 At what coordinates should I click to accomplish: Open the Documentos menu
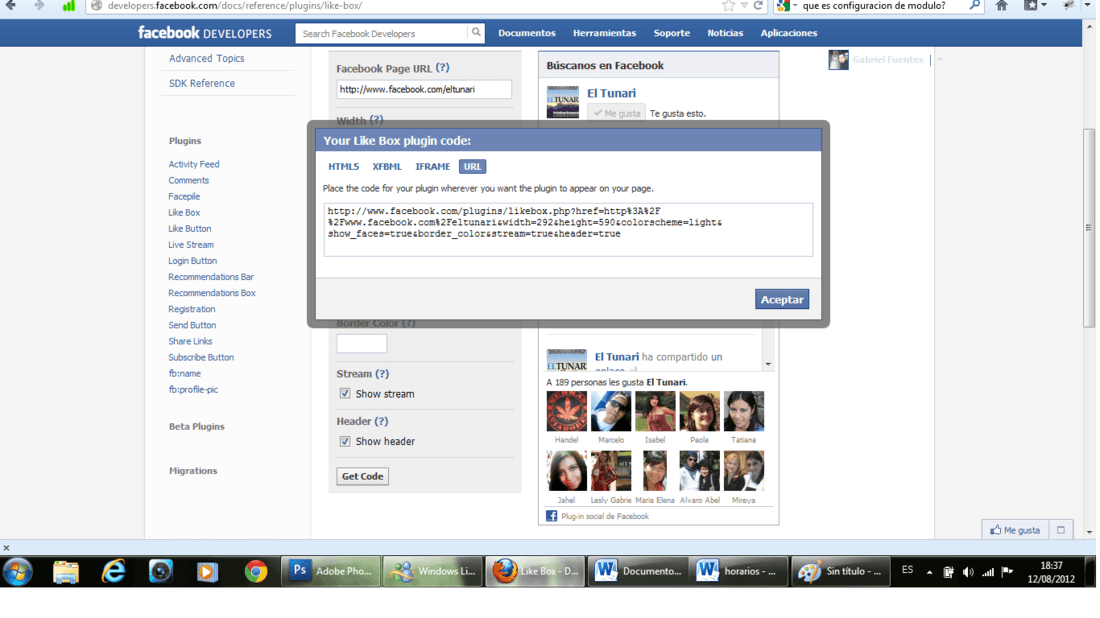coord(527,33)
